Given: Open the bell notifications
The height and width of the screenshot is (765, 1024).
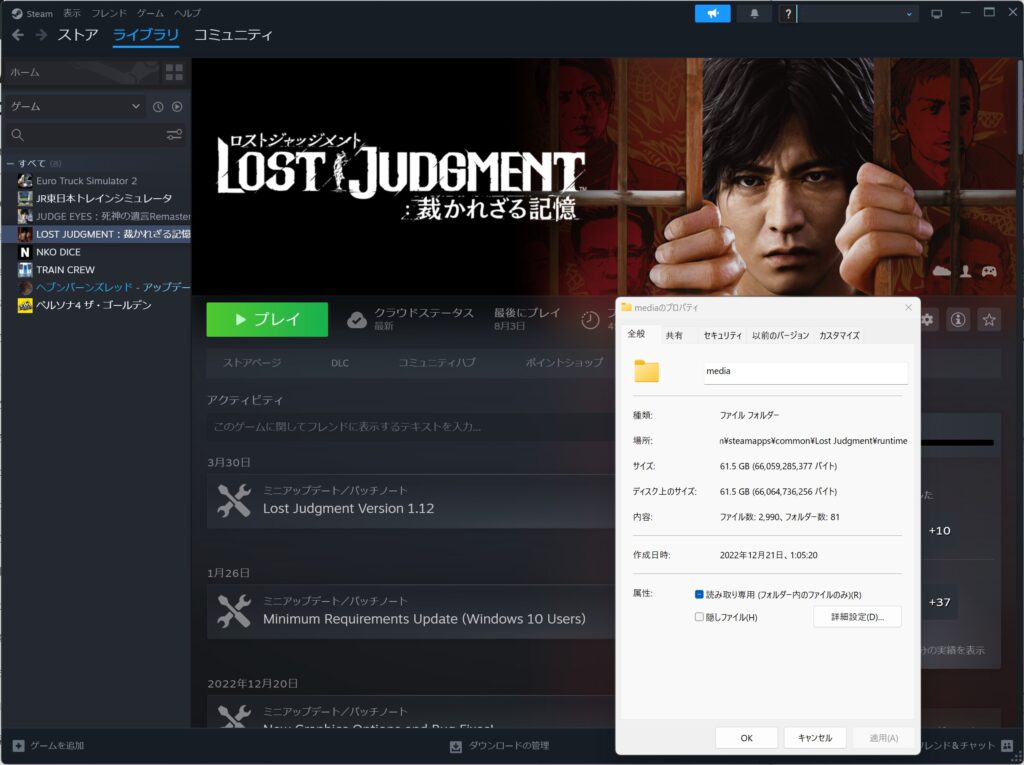Looking at the screenshot, I should coord(754,13).
